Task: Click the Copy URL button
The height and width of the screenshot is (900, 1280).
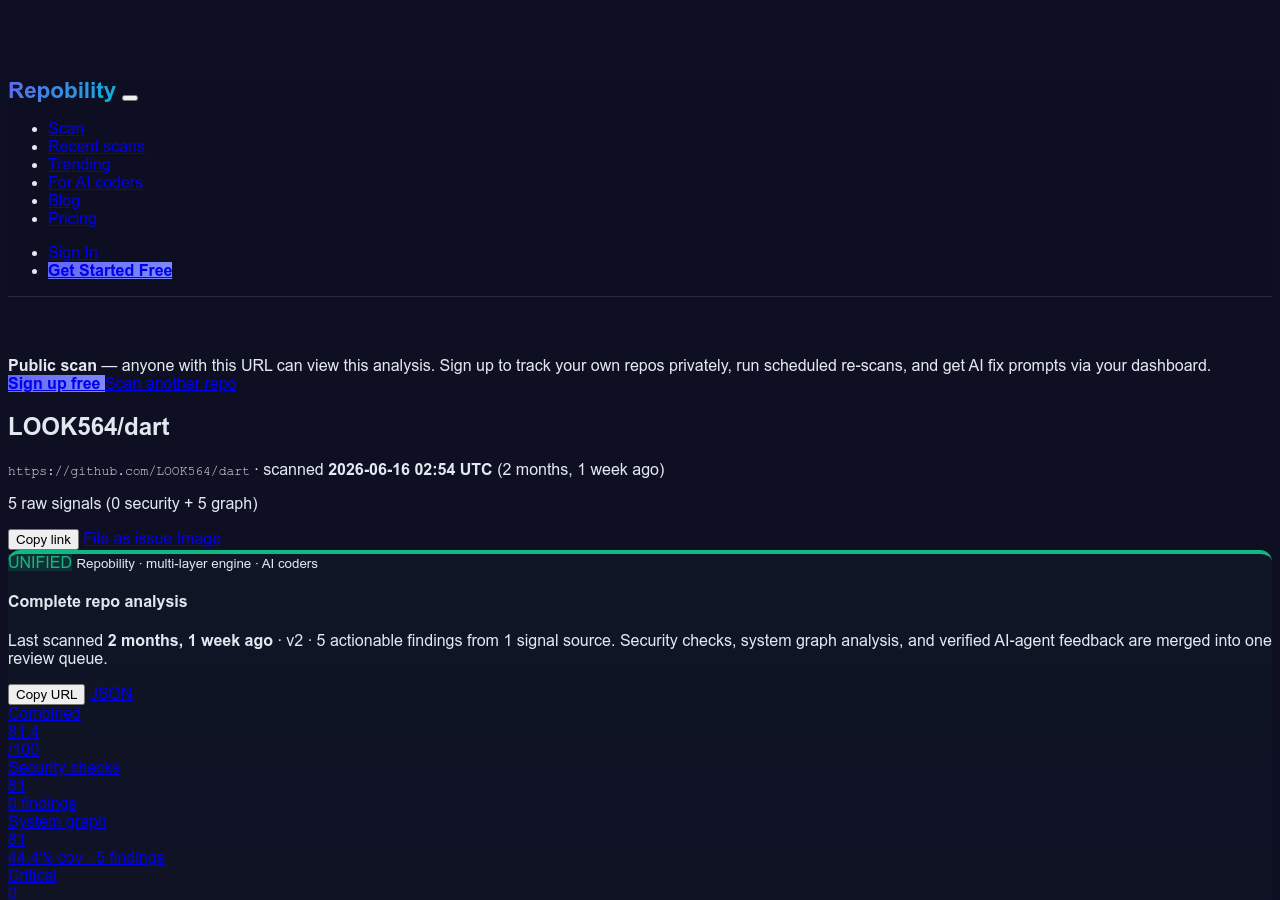Action: click(x=46, y=694)
